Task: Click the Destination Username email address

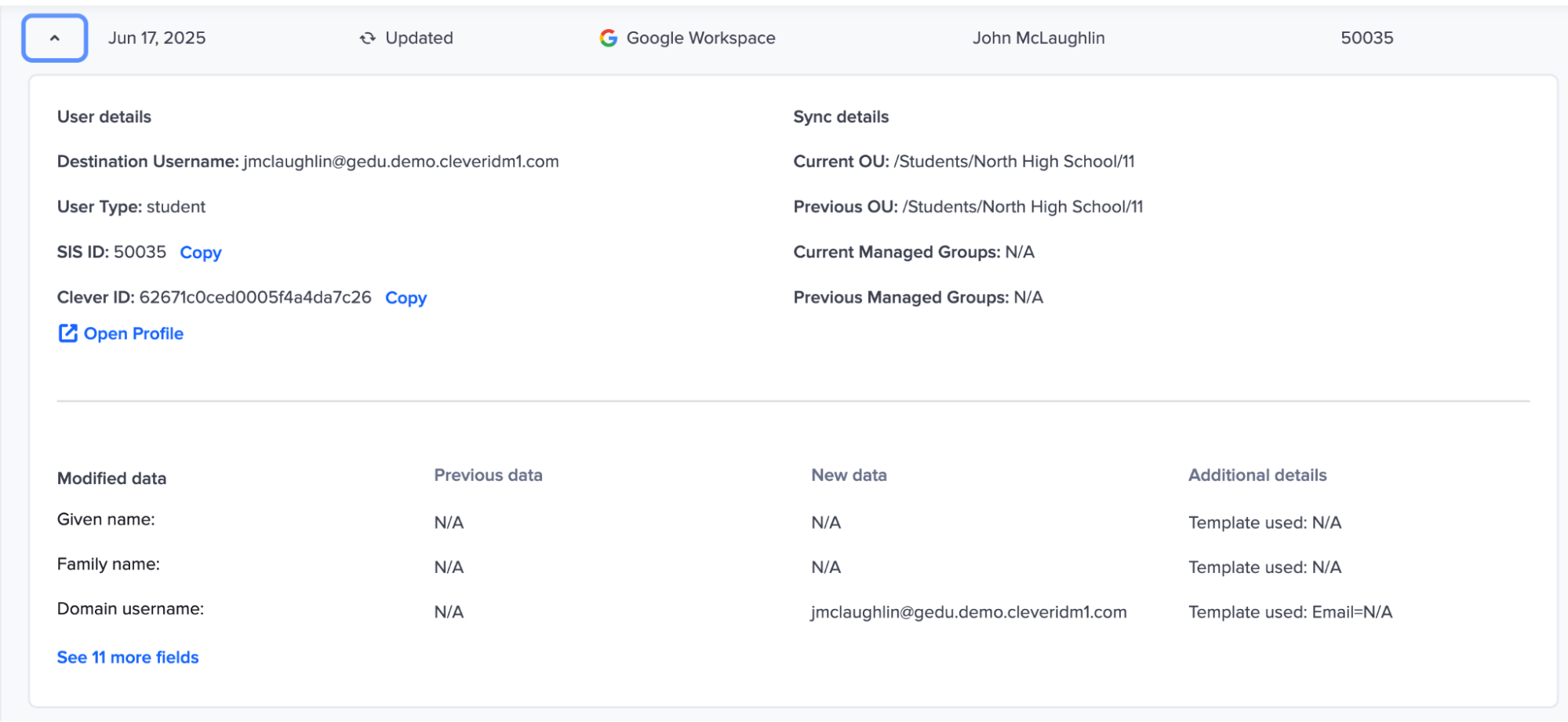Action: click(x=399, y=162)
